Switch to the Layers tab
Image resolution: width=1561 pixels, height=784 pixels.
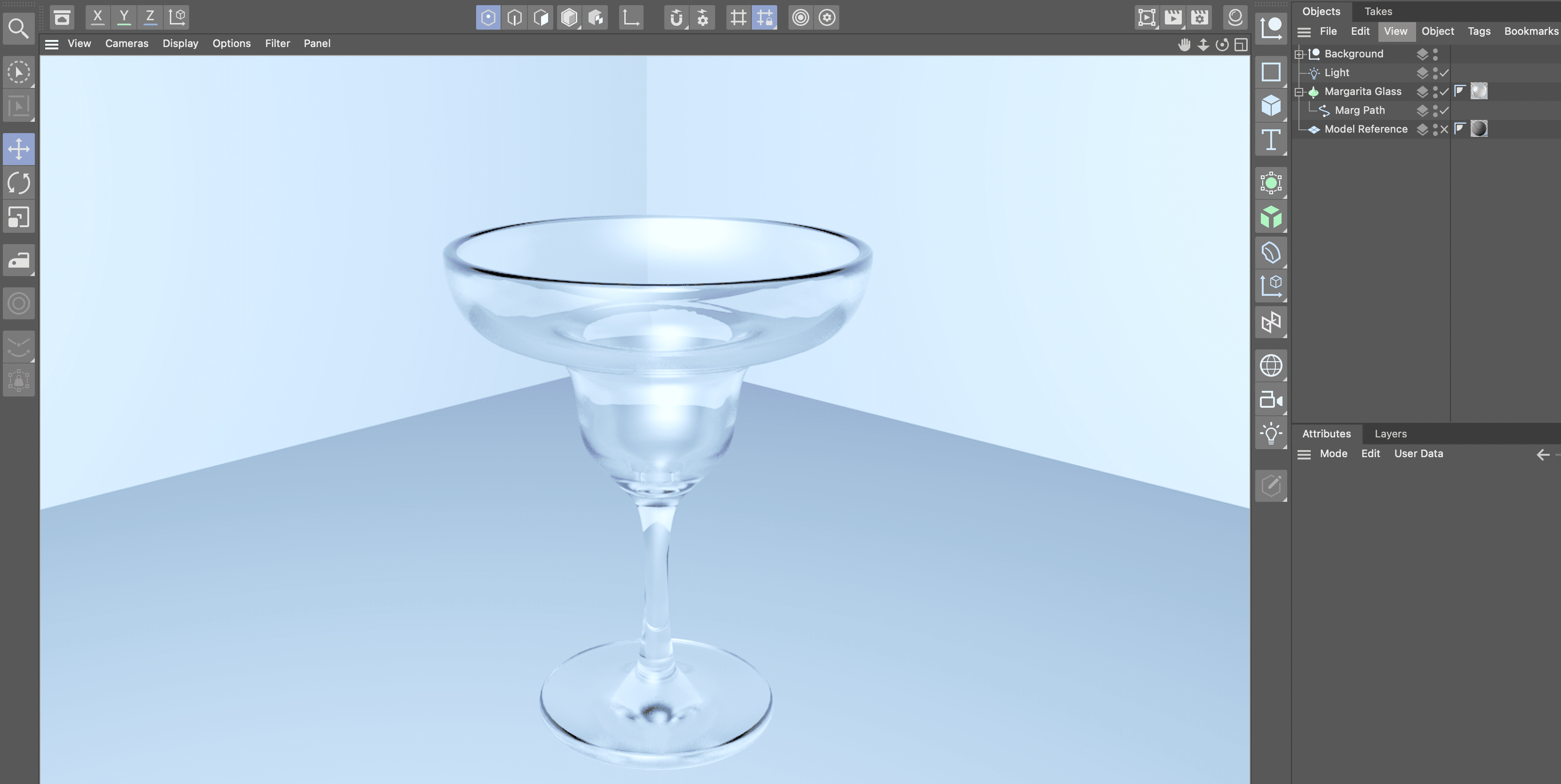click(x=1390, y=434)
